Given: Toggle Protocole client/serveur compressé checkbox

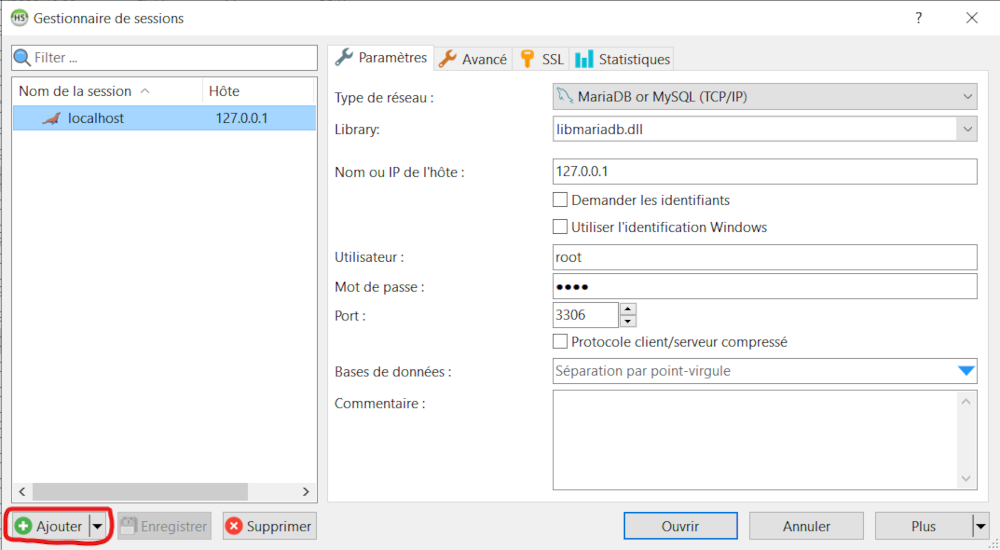Looking at the screenshot, I should (560, 342).
